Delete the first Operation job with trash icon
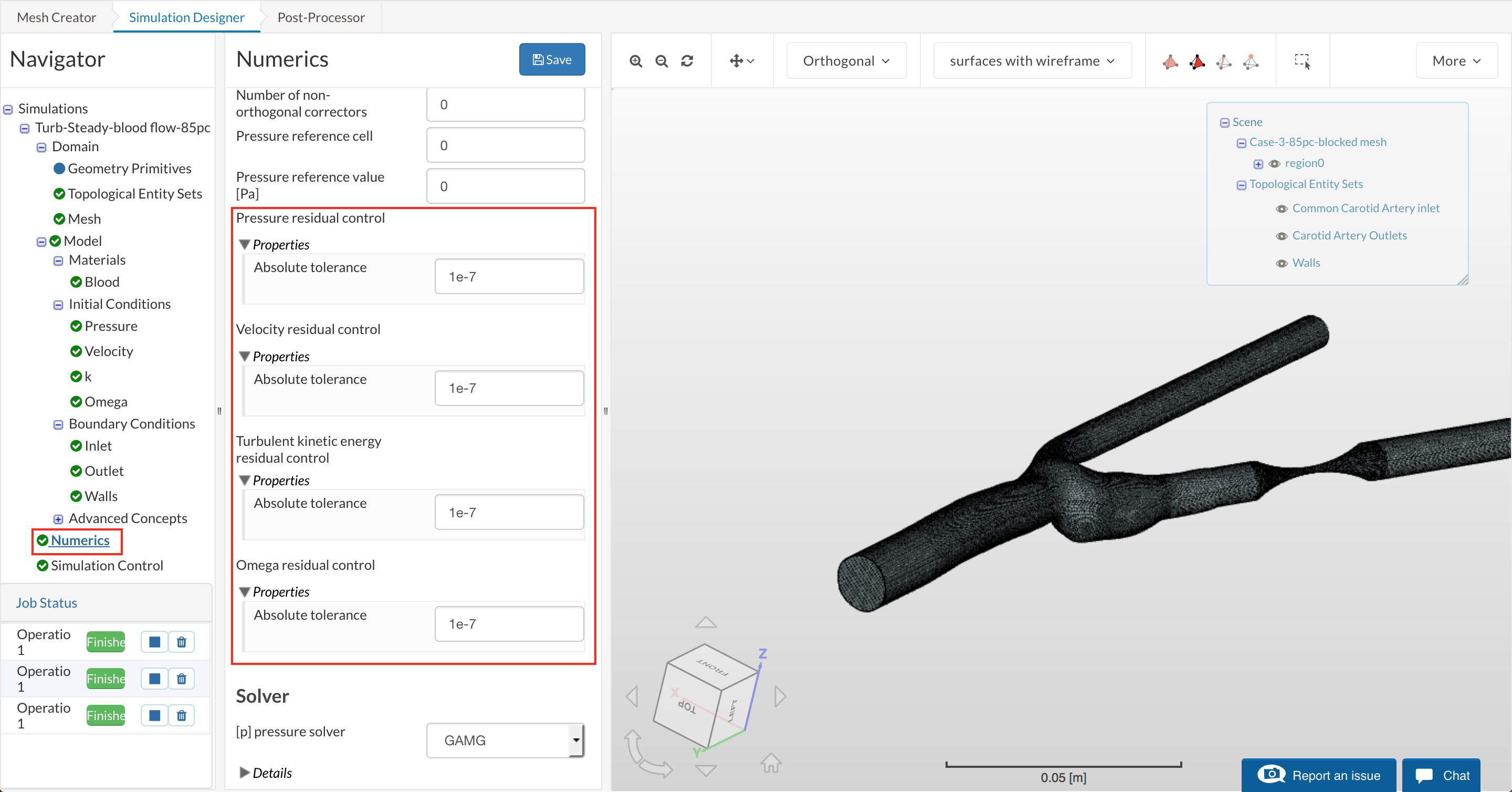This screenshot has width=1512, height=792. [181, 642]
